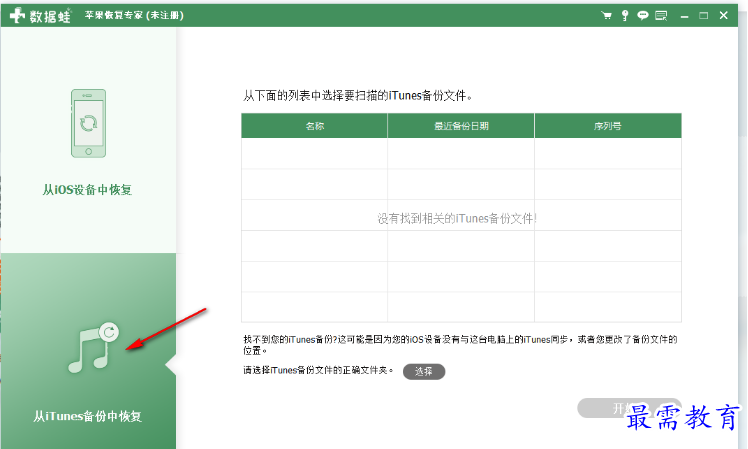Click the 数据蛙 logo cross icon
Viewport: 748px width, 449px height.
click(18, 15)
